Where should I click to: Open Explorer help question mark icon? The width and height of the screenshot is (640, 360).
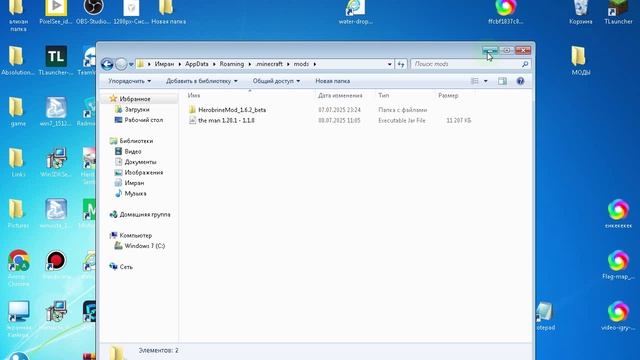[x=520, y=81]
